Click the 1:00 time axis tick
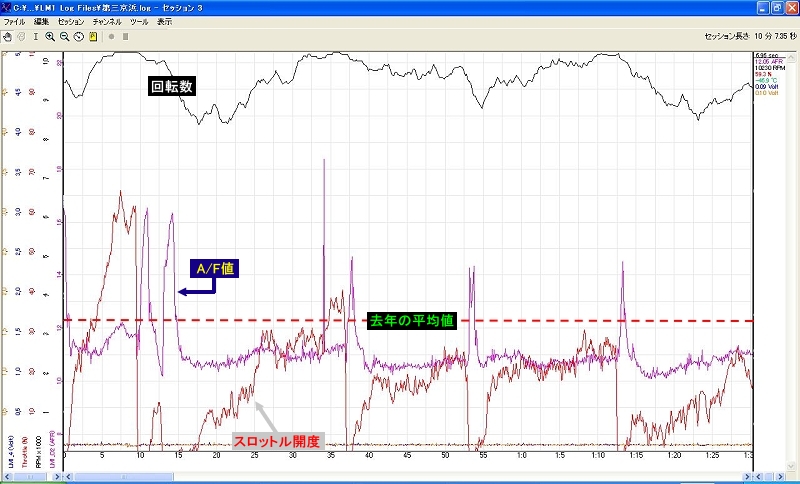Viewport: 800px width, 484px height. point(522,455)
